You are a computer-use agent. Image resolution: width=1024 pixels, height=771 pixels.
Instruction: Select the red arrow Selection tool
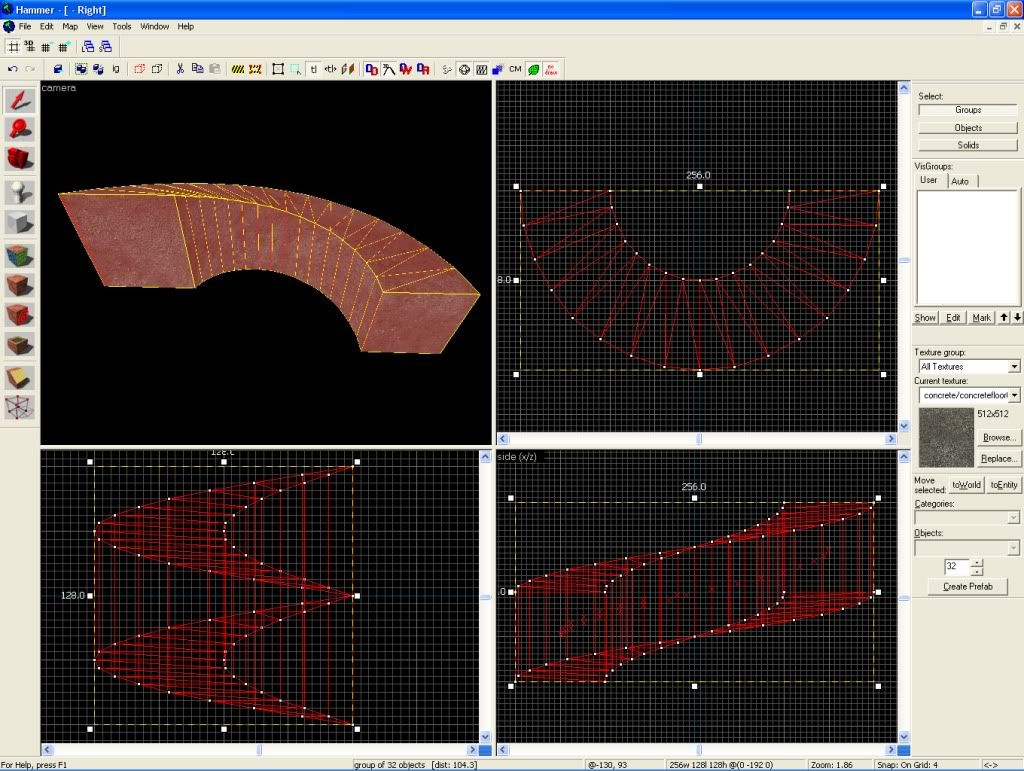(x=20, y=99)
